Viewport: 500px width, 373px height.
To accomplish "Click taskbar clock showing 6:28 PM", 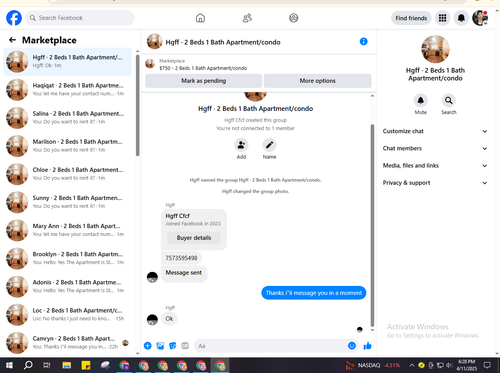I will 466,365.
